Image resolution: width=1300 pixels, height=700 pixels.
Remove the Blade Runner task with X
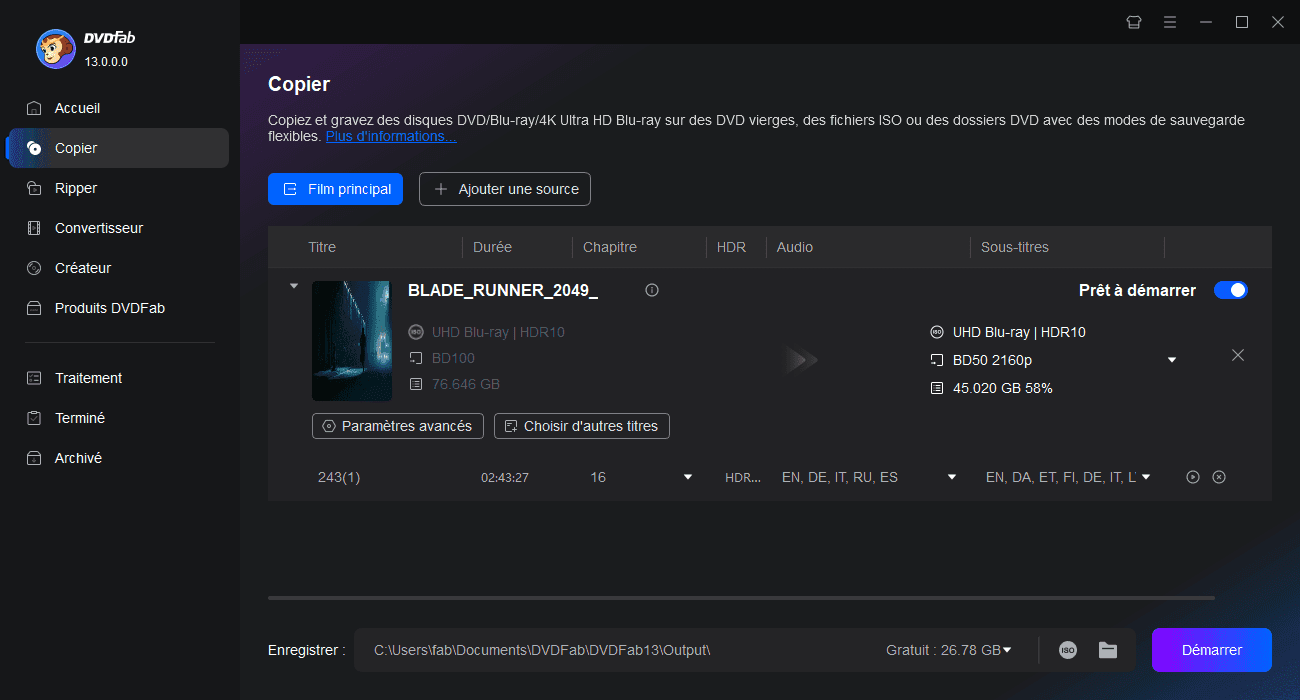tap(1238, 355)
